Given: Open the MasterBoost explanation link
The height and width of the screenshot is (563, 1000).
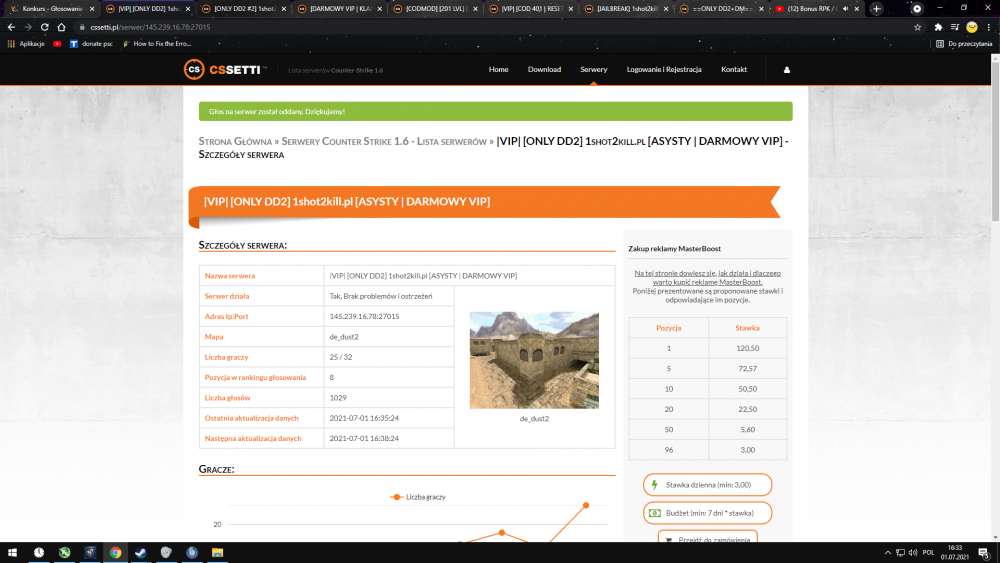Looking at the screenshot, I should coord(707,277).
